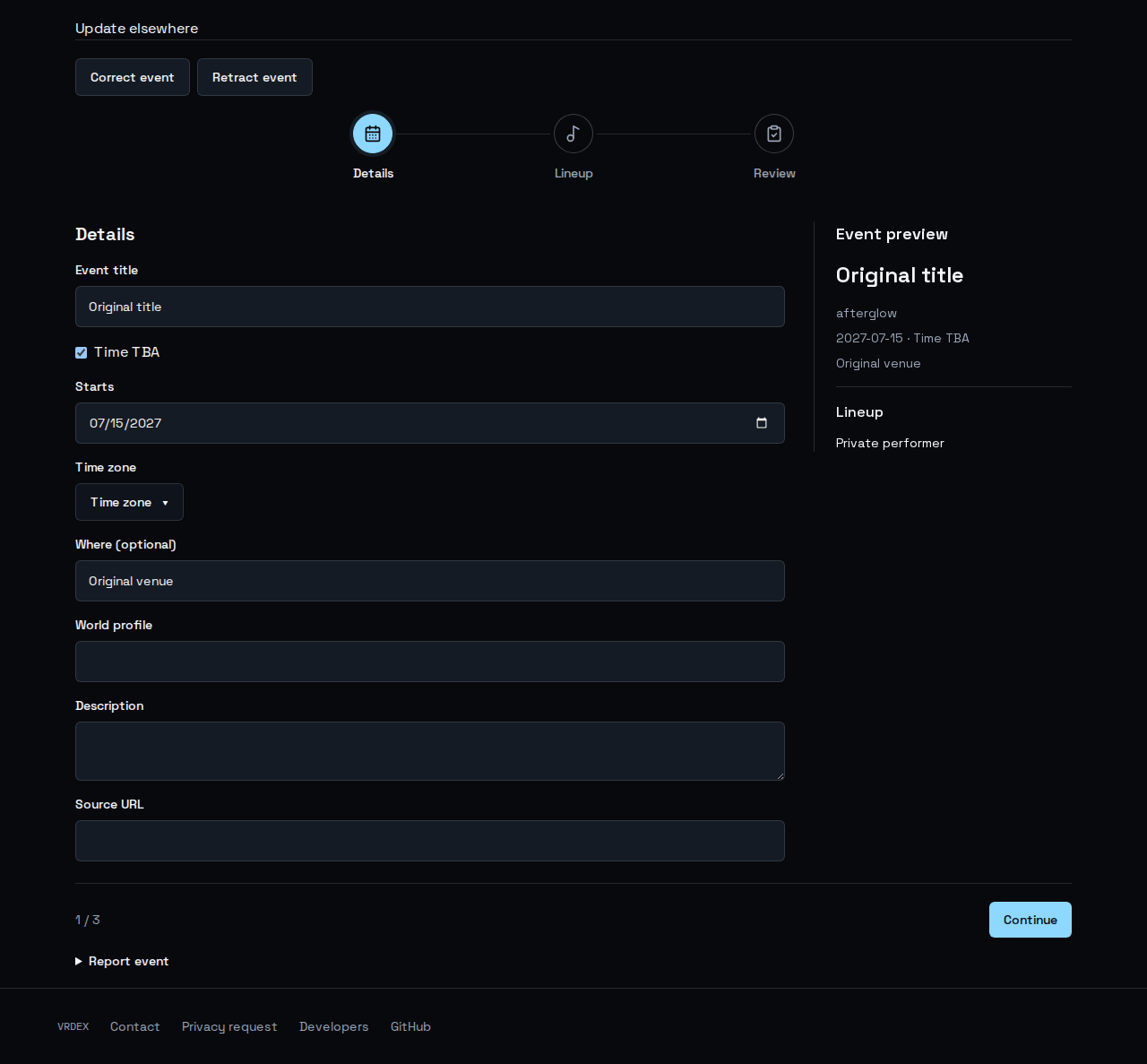Click the Correct event button

tap(133, 77)
